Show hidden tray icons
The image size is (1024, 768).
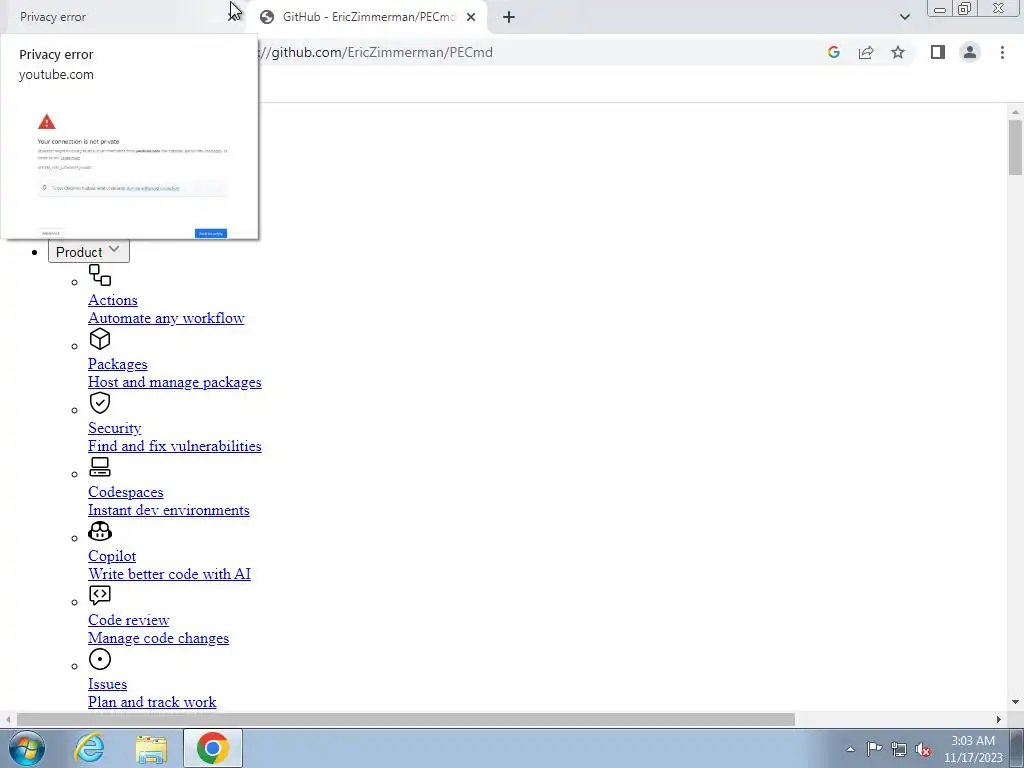(850, 749)
